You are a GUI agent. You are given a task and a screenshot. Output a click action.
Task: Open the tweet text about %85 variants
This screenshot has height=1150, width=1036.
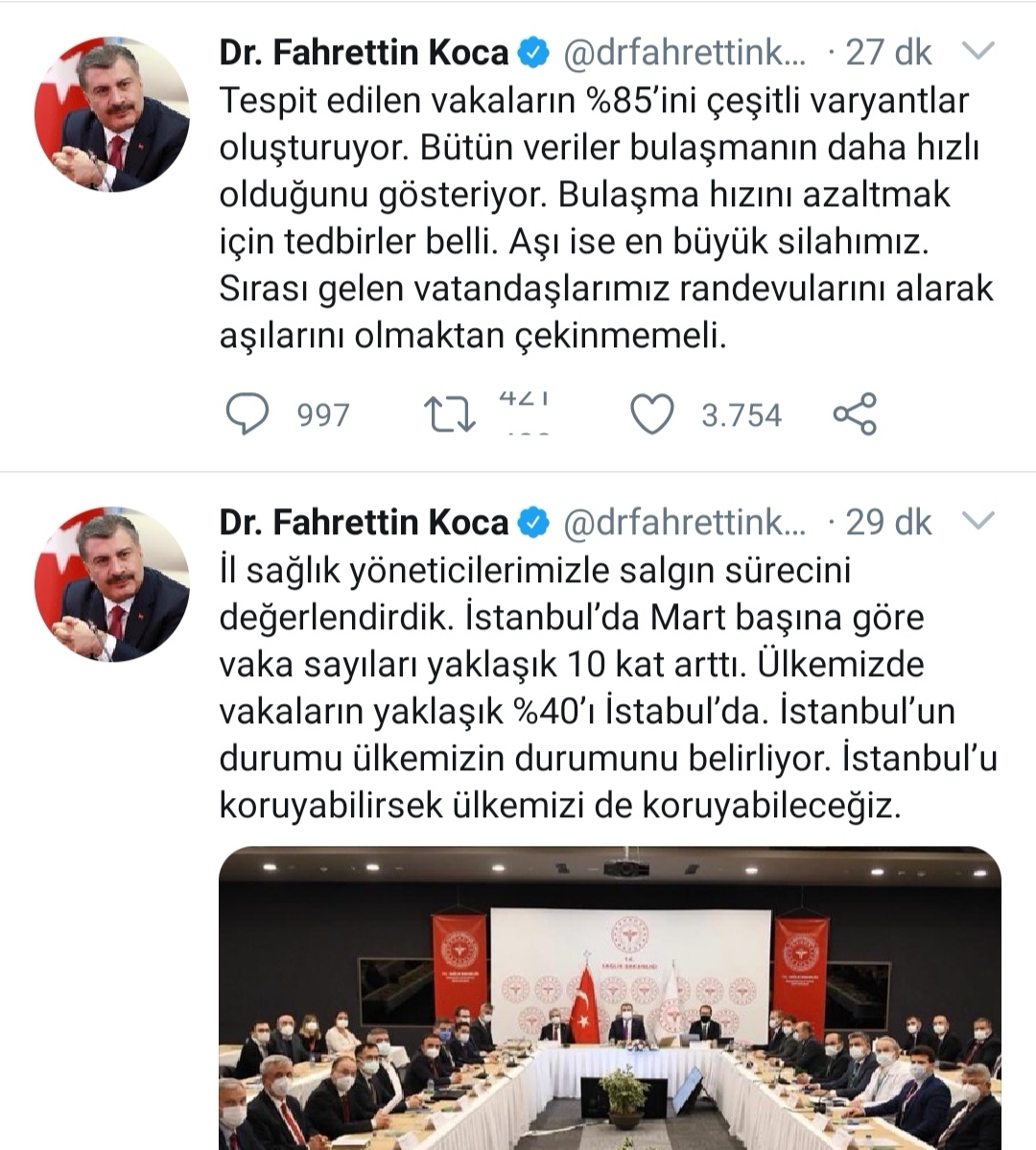tap(606, 218)
